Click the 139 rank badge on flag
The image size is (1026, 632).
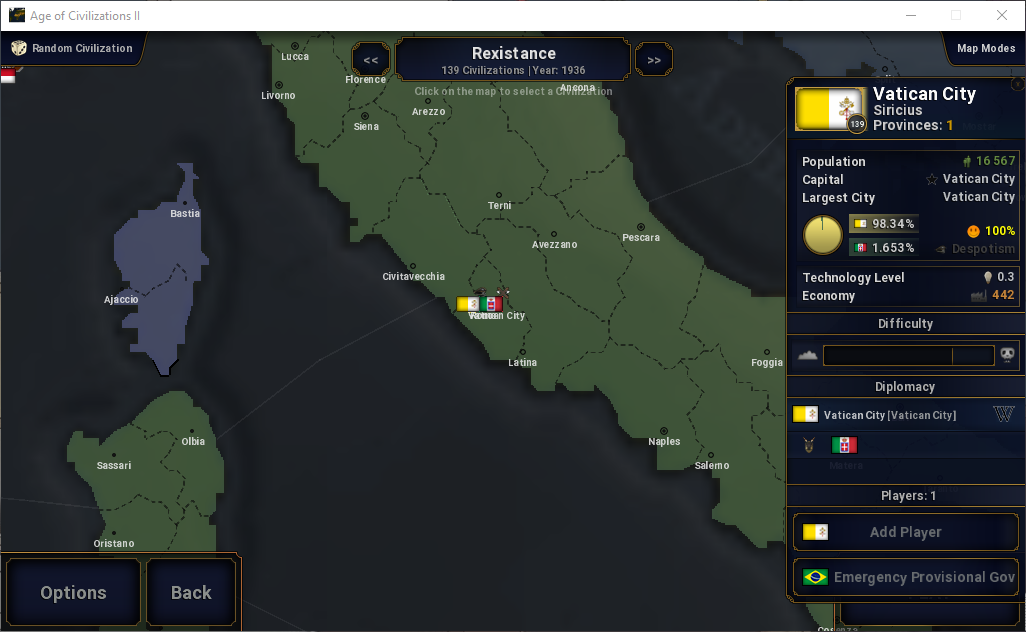point(857,124)
